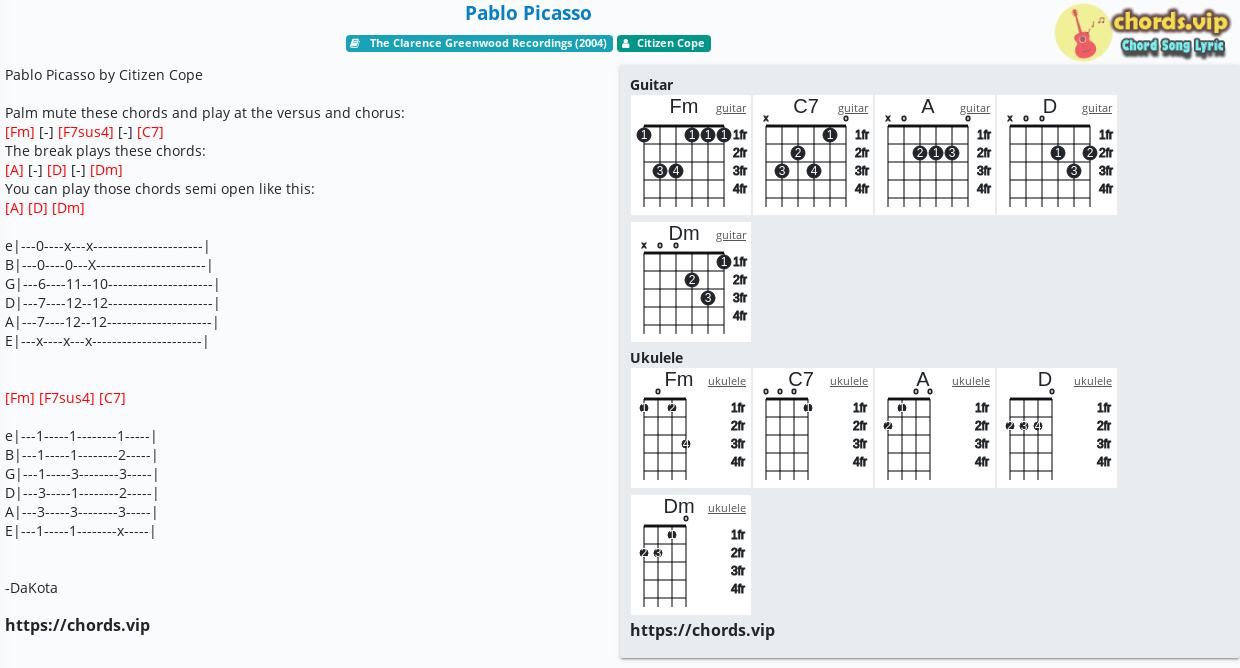Click the guitar link beside D chord

(1097, 108)
